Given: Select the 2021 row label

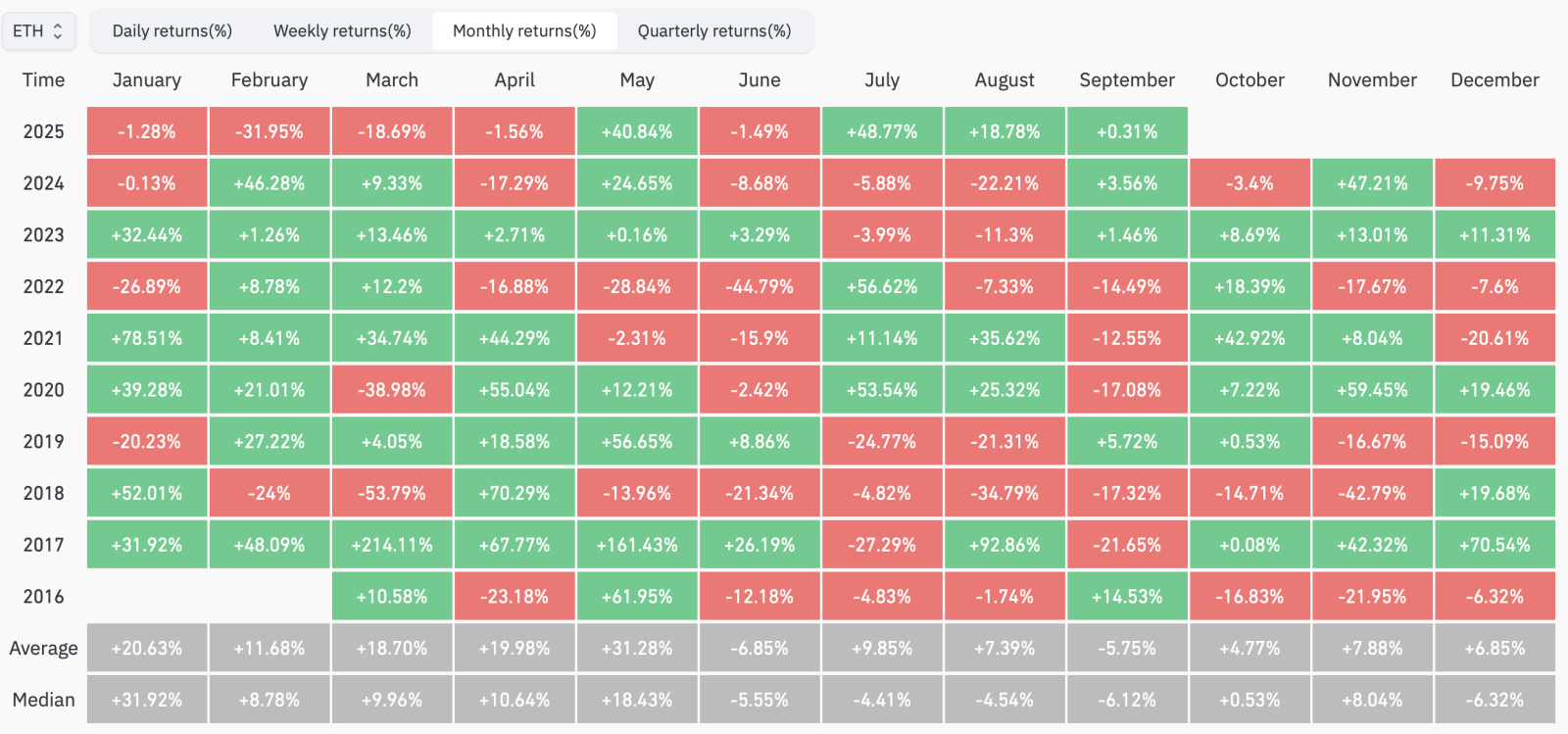Looking at the screenshot, I should coord(43,338).
